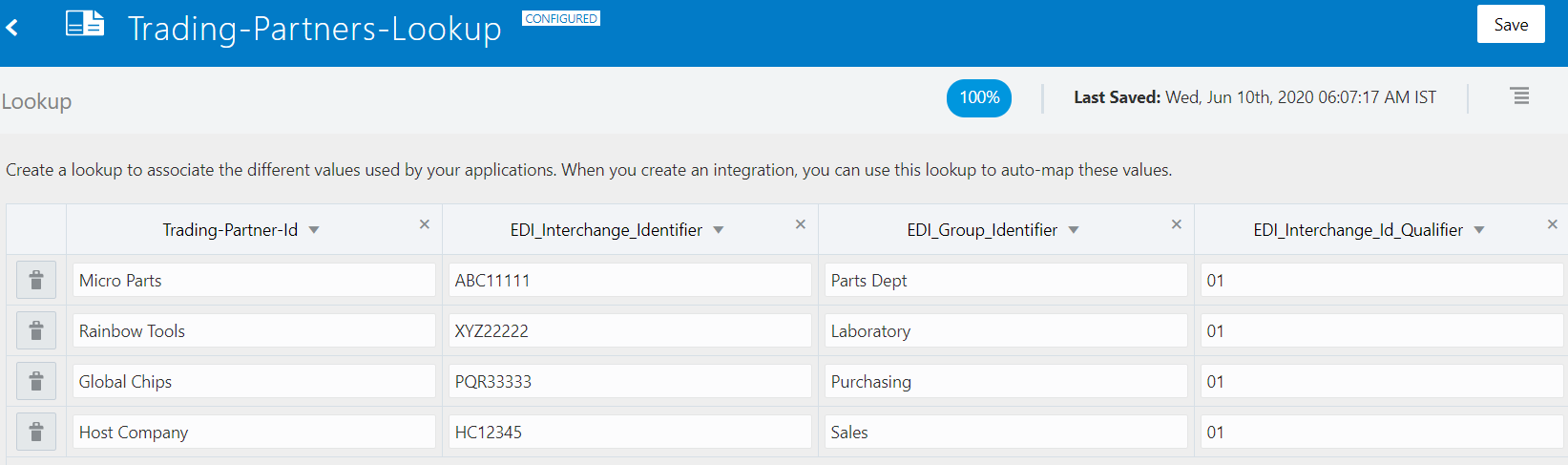Click the Lookup section heading

coord(36,101)
